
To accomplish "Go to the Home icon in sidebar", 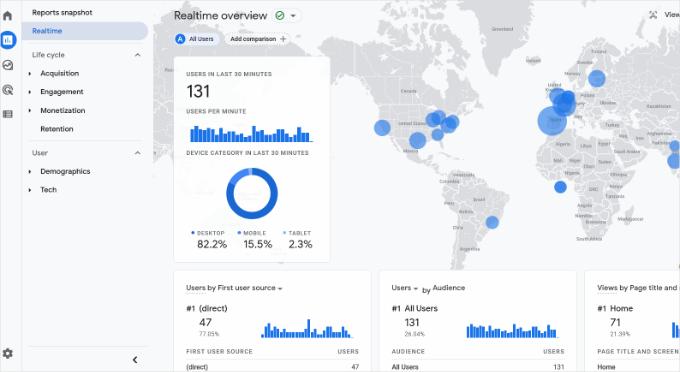I will (7, 16).
